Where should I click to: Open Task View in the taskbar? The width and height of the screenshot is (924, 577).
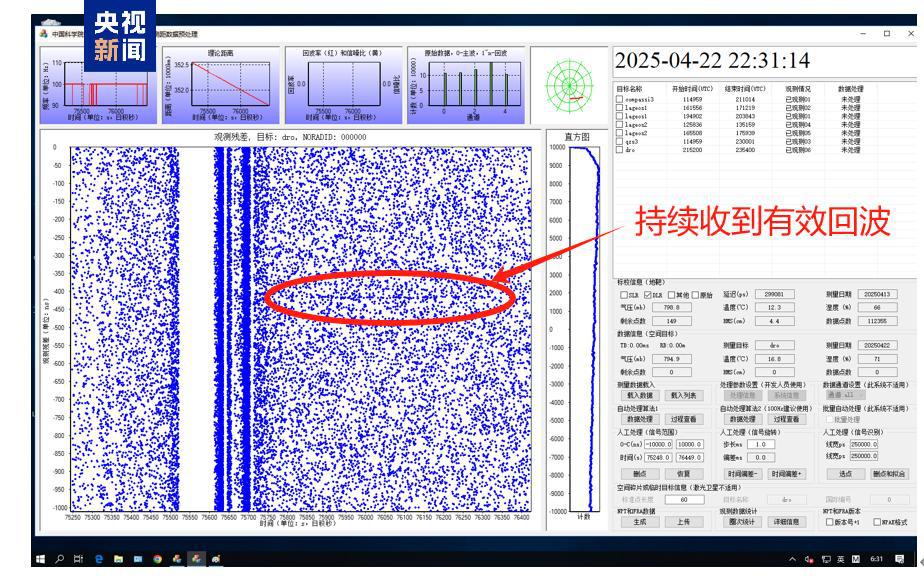click(78, 558)
